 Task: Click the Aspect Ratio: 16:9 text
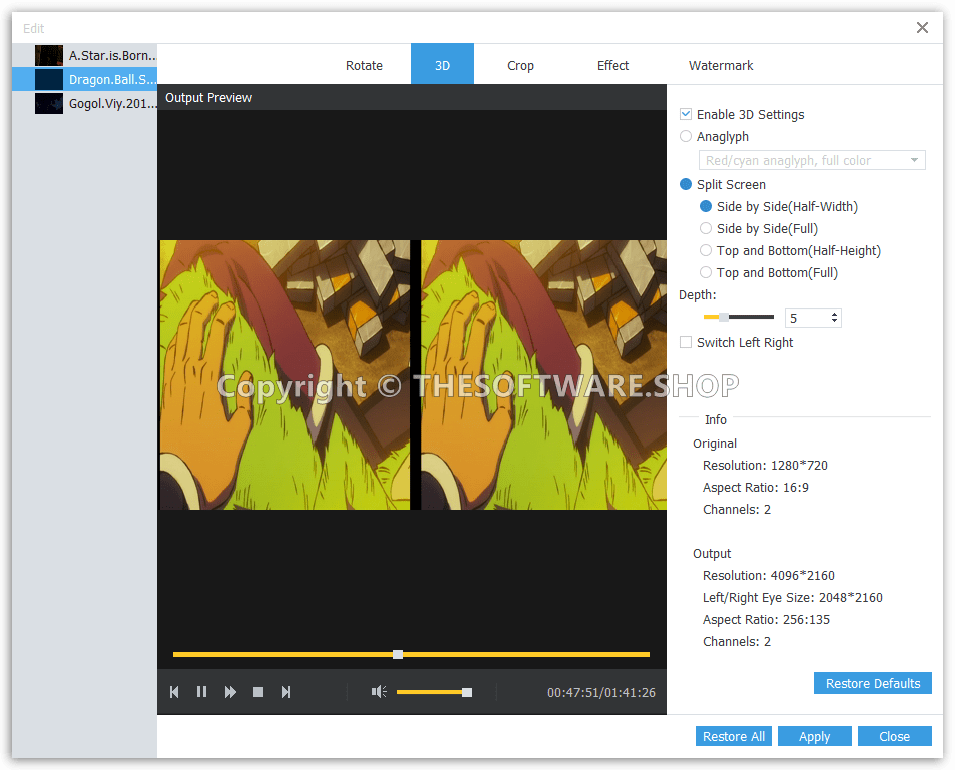(x=756, y=487)
